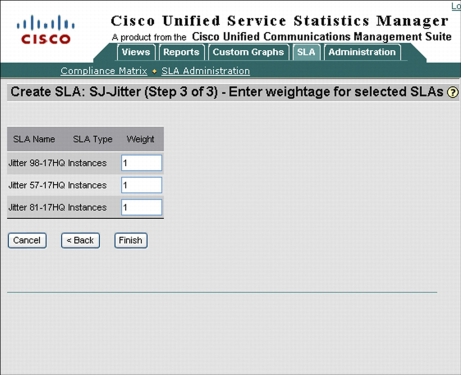This screenshot has height=376, width=463.
Task: Focus the weight field for Jitter 57-17HQ
Action: 141,185
